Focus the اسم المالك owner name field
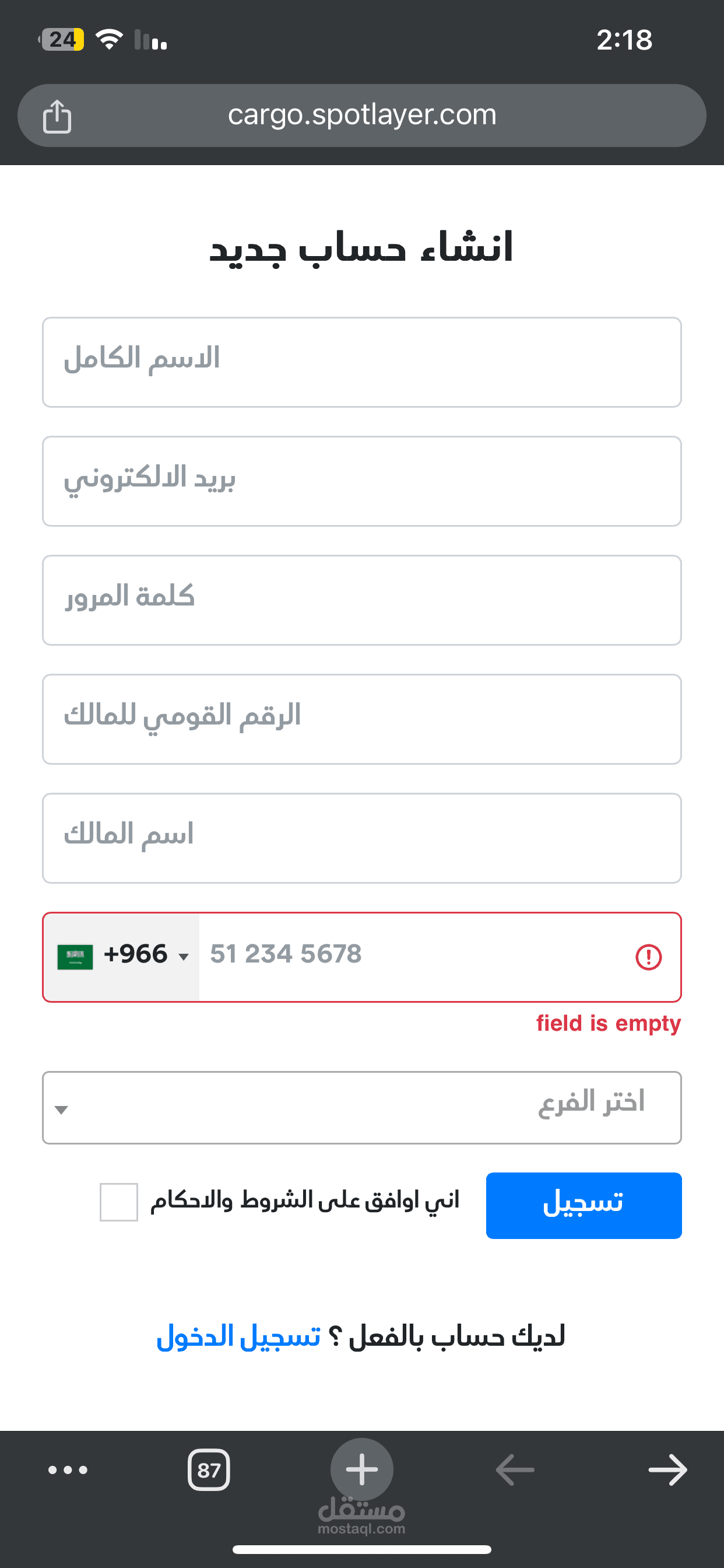Screen dimensions: 724x1568 361,838
